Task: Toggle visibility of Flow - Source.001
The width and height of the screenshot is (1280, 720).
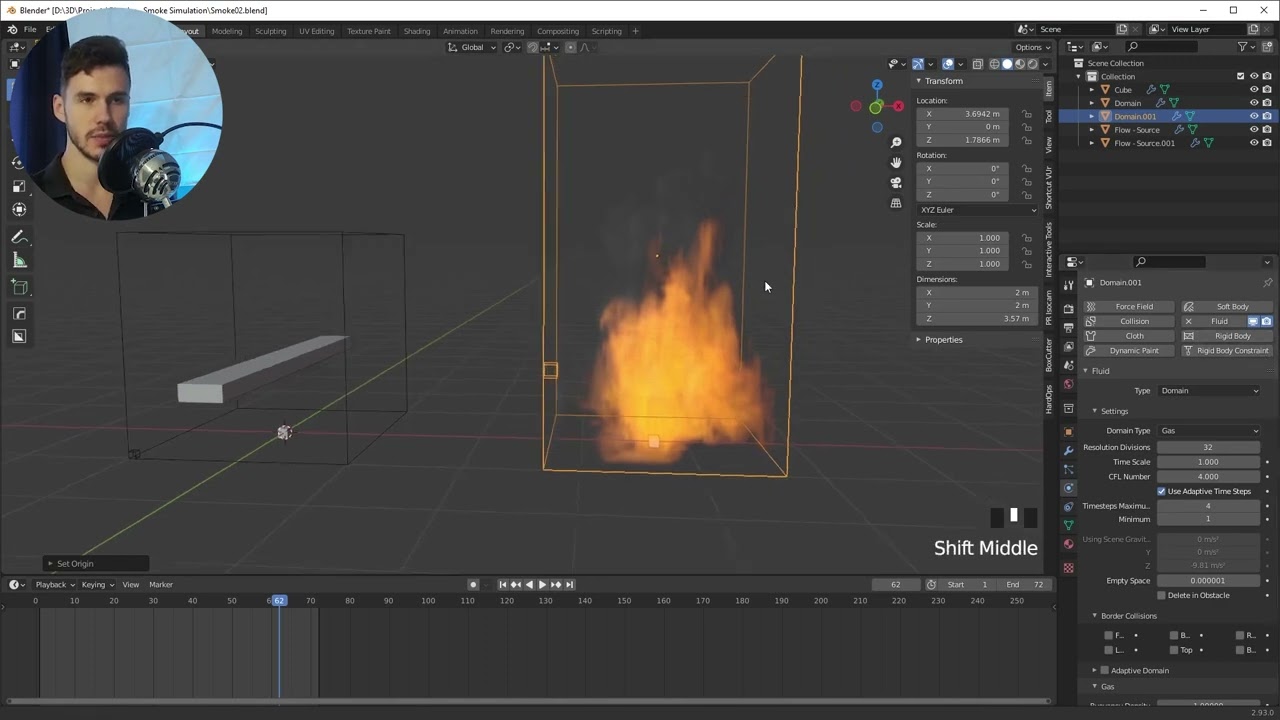Action: pyautogui.click(x=1254, y=143)
